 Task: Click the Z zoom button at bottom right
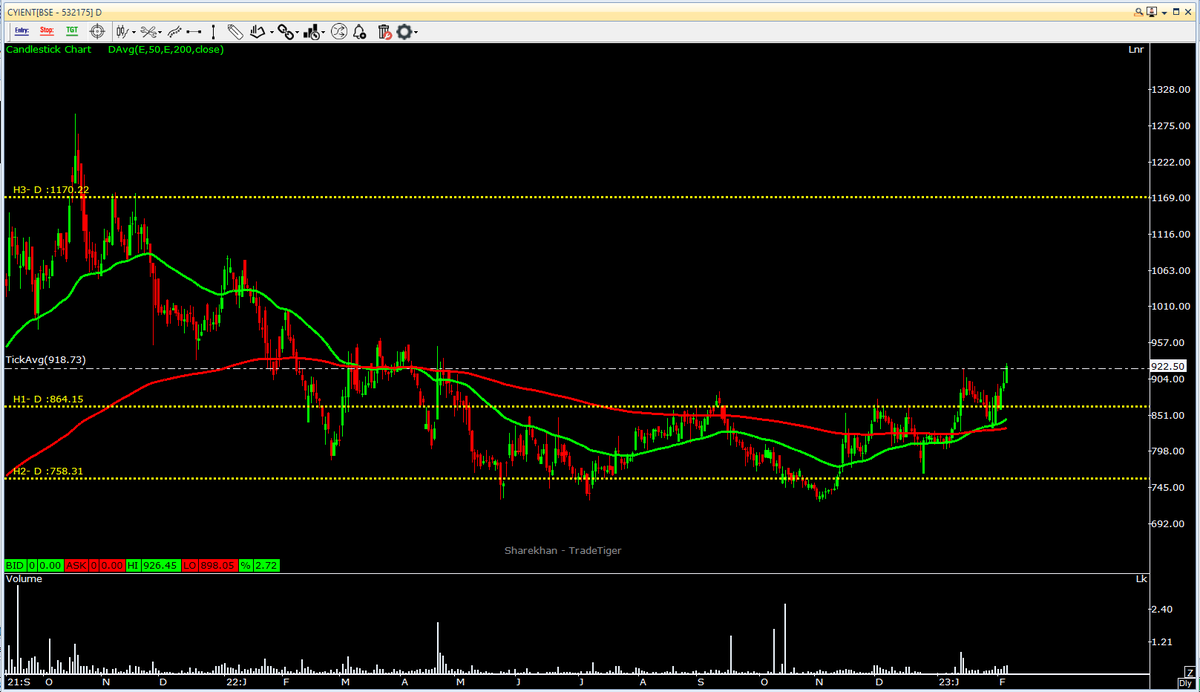[x=1188, y=671]
